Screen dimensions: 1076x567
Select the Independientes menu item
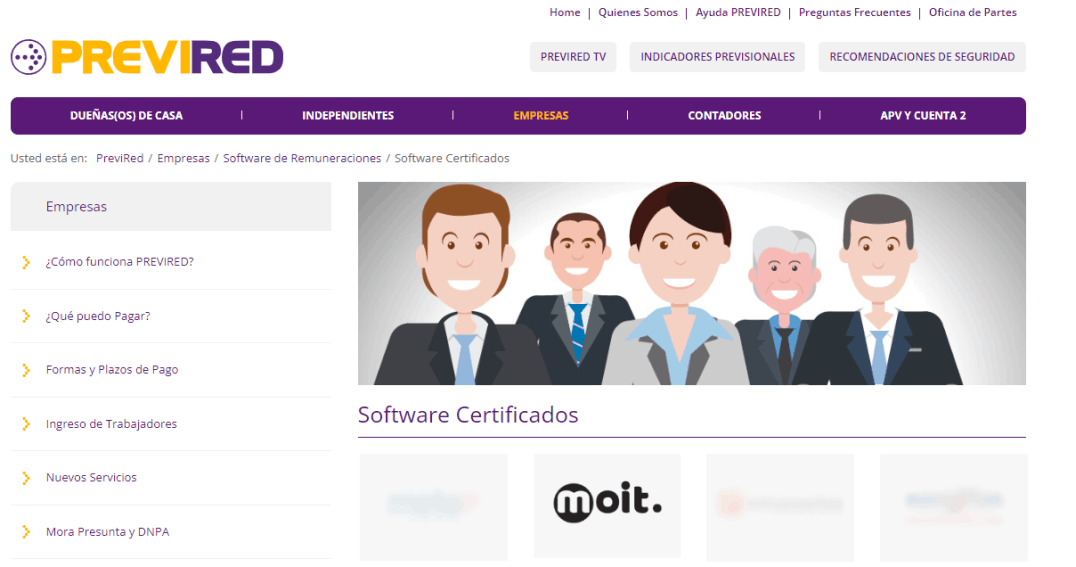click(x=348, y=115)
